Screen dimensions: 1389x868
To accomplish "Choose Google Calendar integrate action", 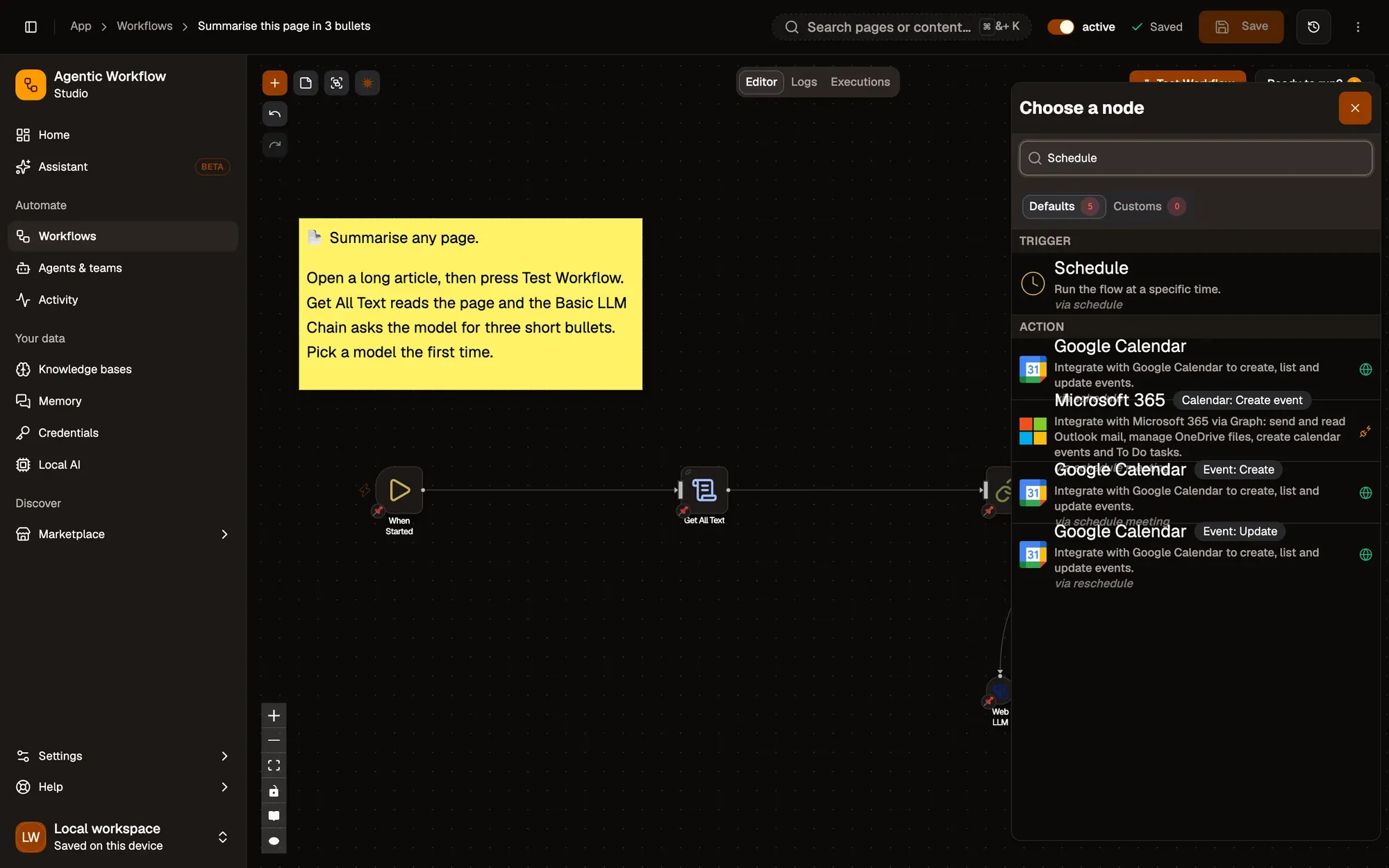I will click(x=1195, y=368).
